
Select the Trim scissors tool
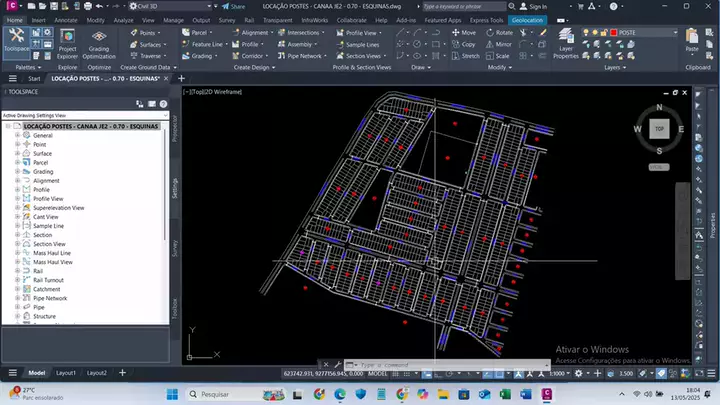[523, 33]
